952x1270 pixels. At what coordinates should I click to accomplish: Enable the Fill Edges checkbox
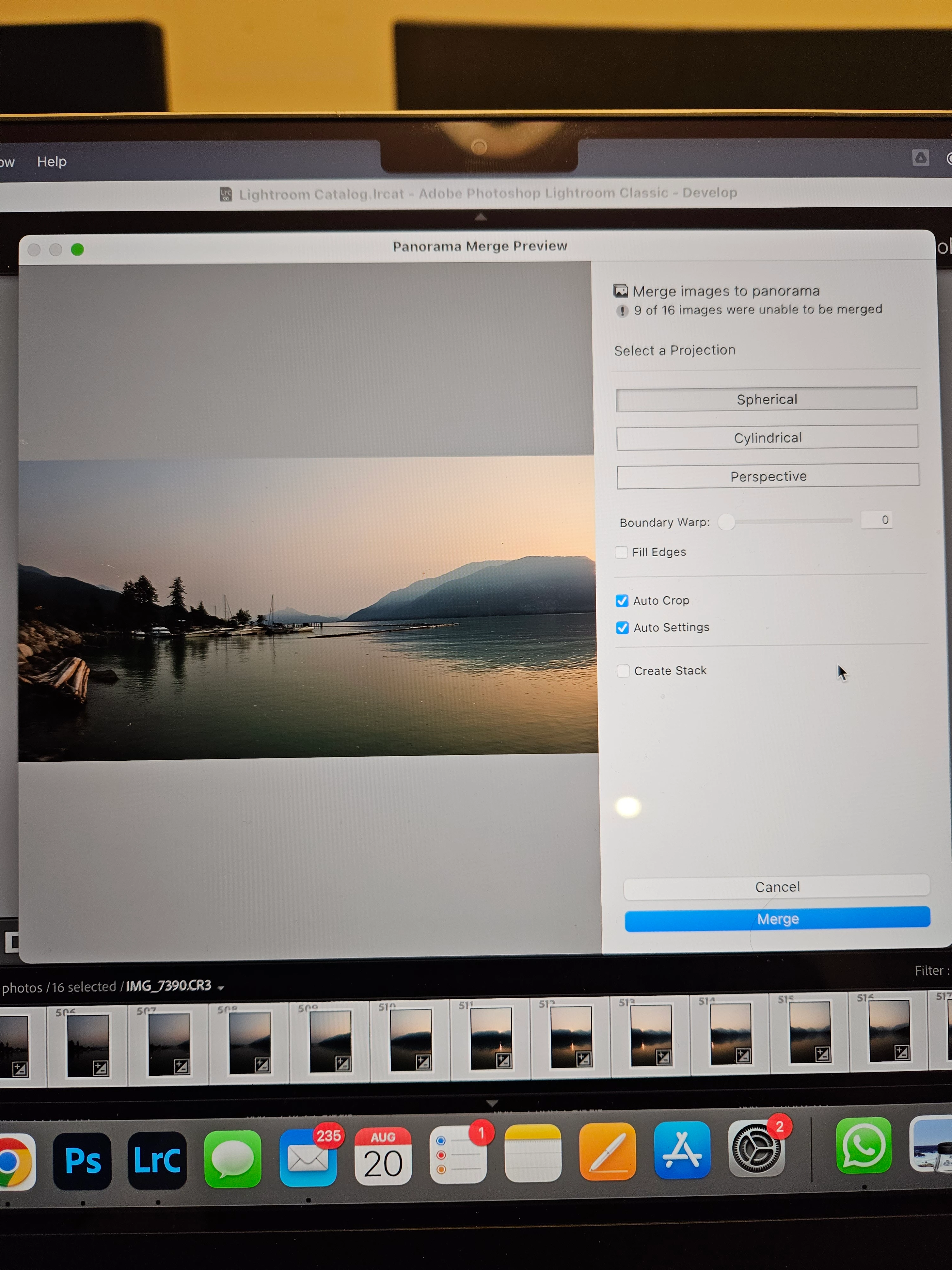(621, 552)
